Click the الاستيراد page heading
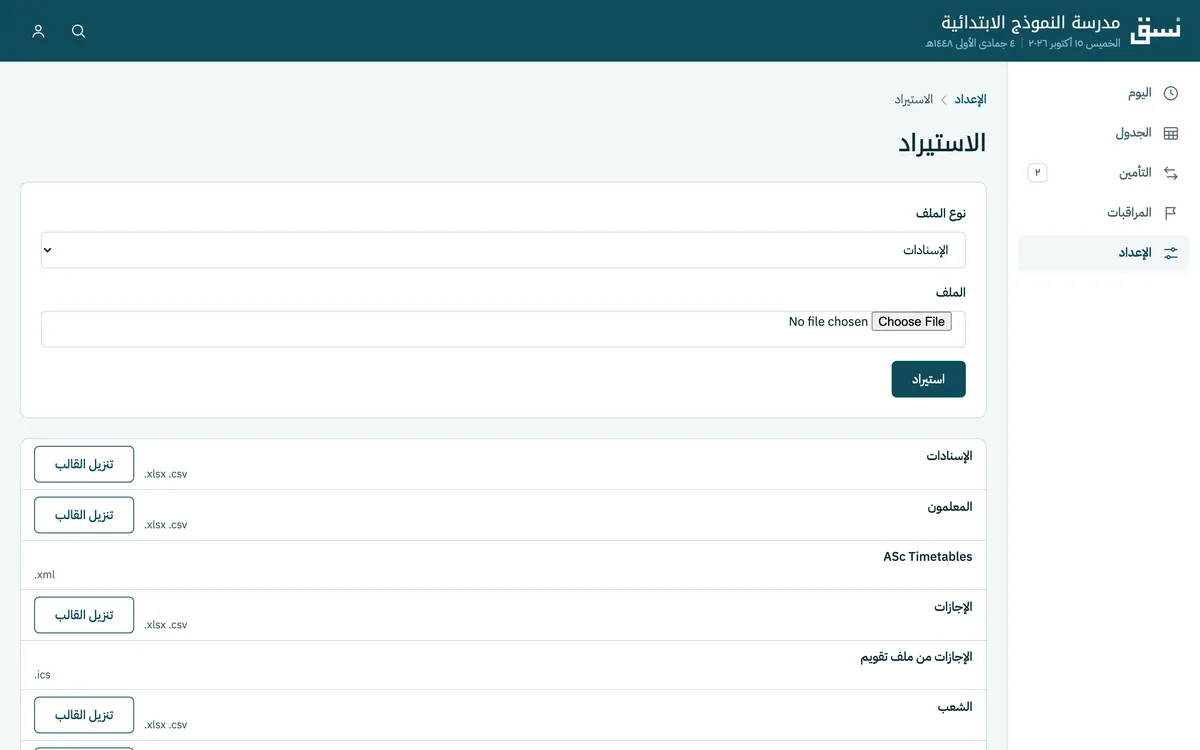 click(x=942, y=143)
